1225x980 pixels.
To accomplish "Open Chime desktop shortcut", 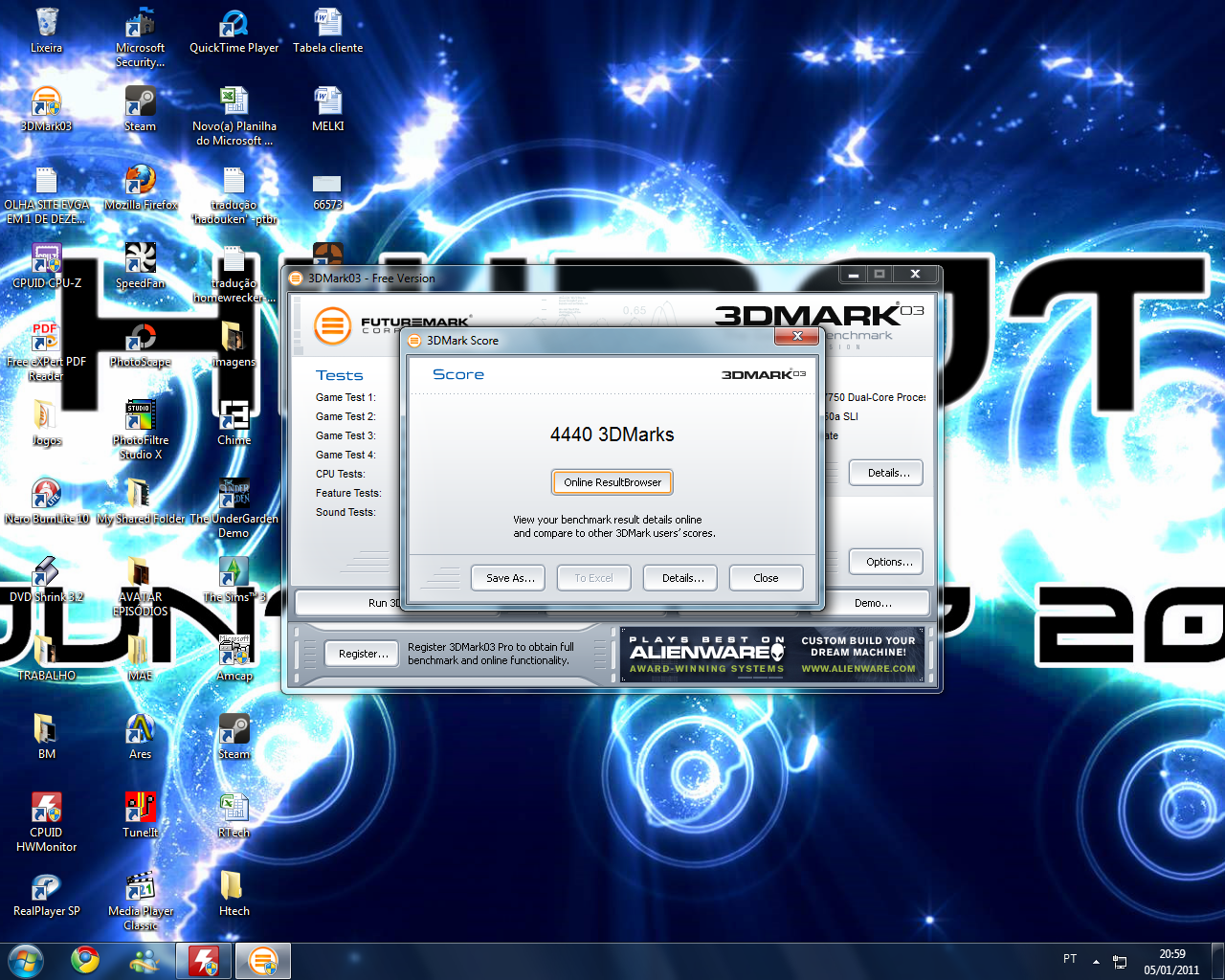I will click(234, 423).
